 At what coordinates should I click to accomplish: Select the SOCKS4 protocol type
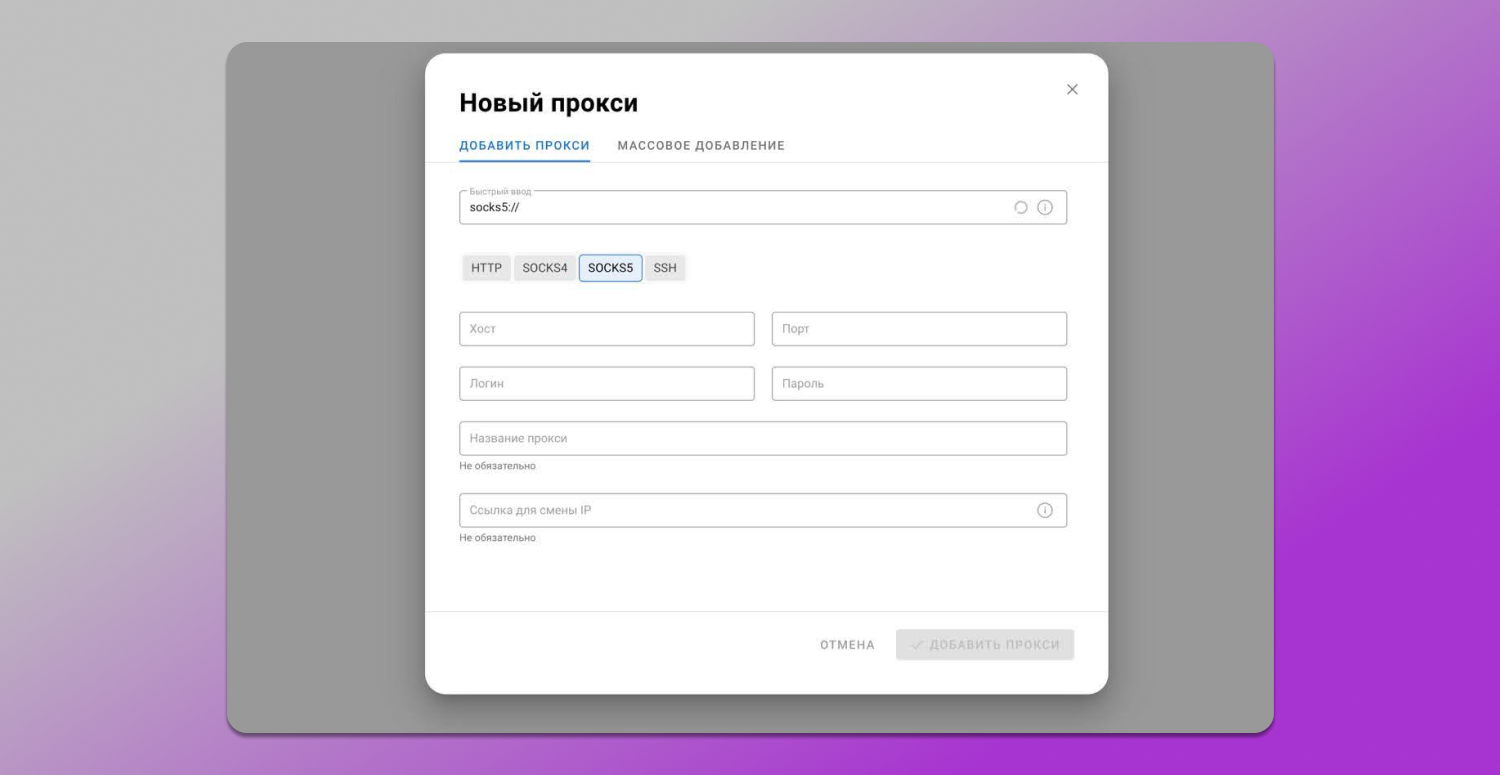(544, 268)
